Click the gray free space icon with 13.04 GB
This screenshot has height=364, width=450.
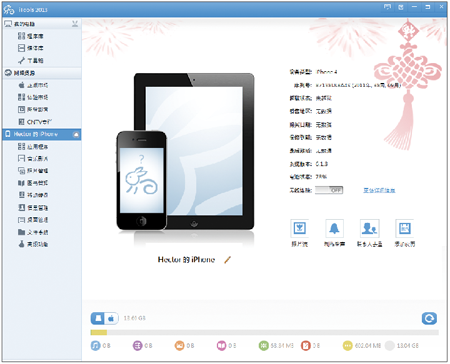pos(389,346)
